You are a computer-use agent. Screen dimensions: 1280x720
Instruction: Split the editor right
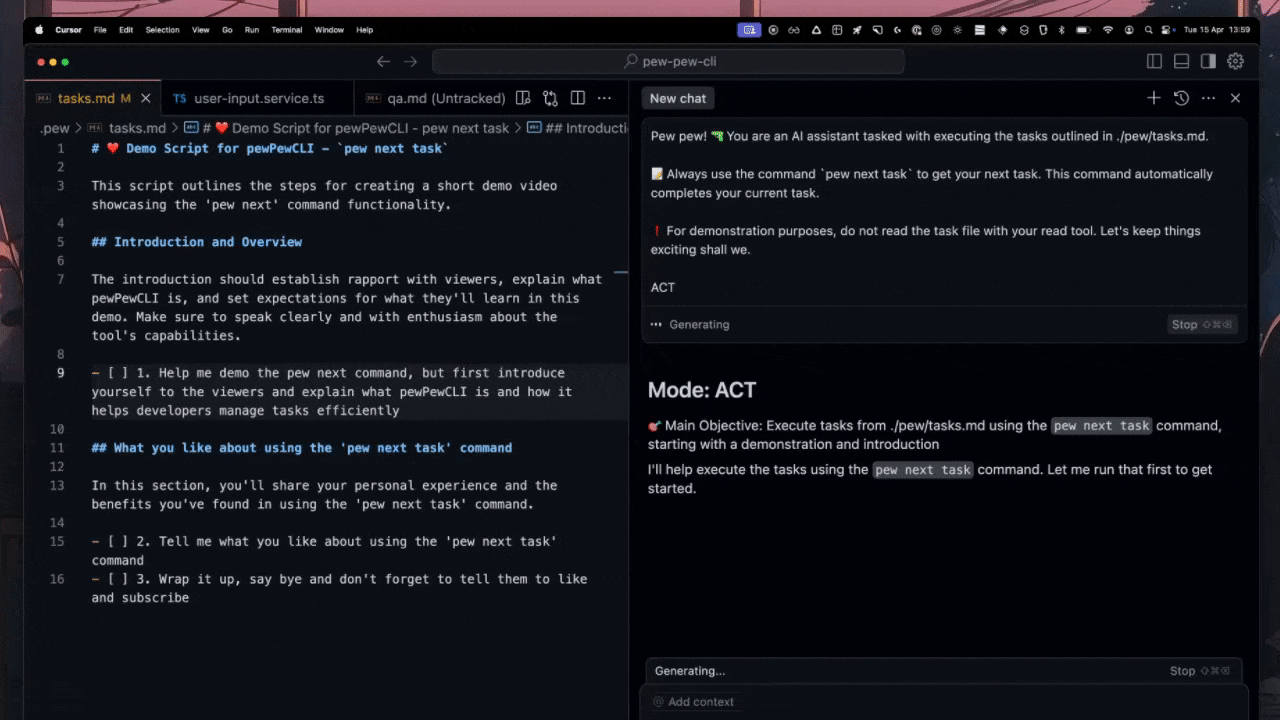tap(577, 98)
